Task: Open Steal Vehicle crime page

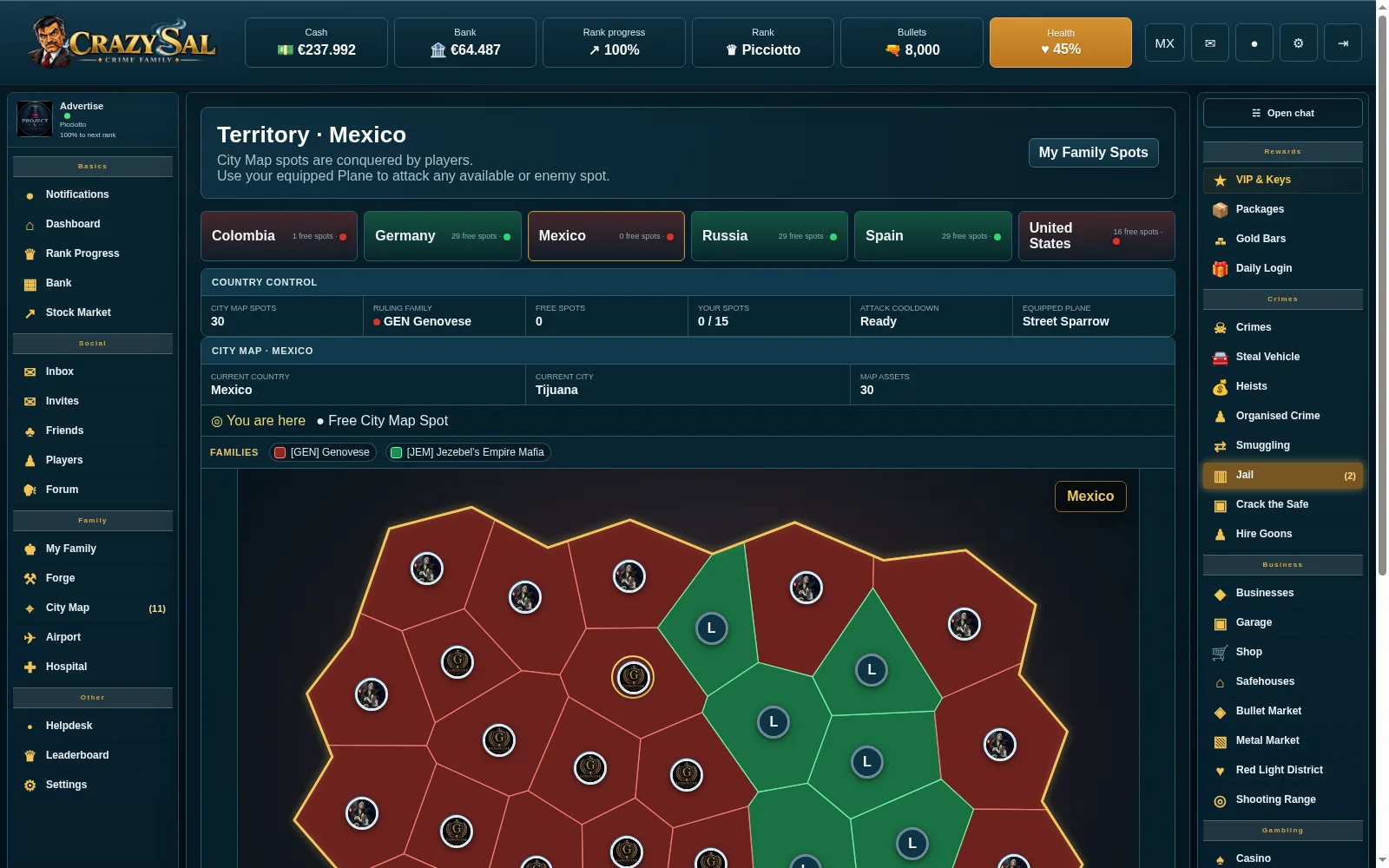Action: point(1282,357)
